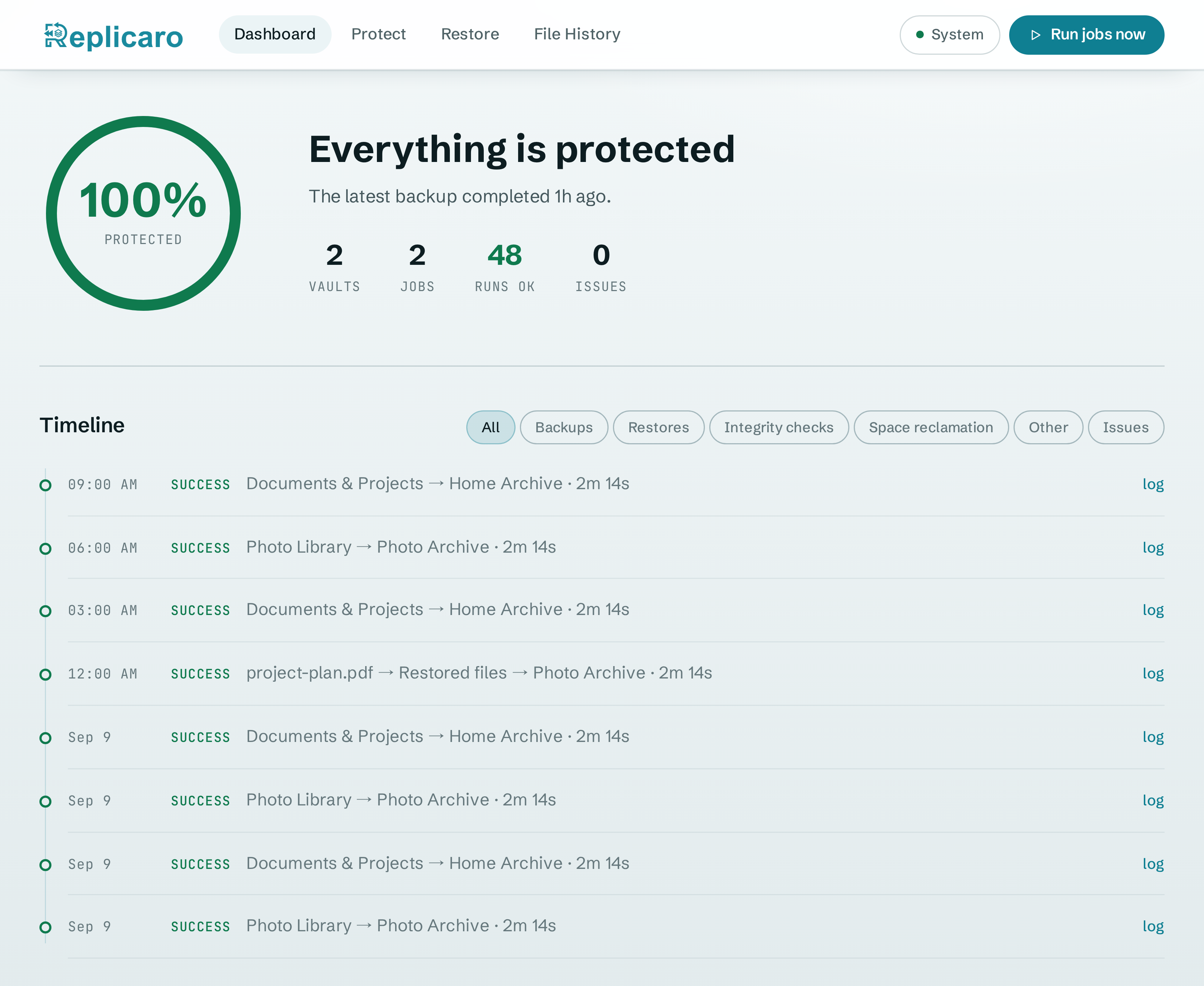Filter timeline by Backups
Viewport: 1204px width, 986px height.
pos(563,427)
